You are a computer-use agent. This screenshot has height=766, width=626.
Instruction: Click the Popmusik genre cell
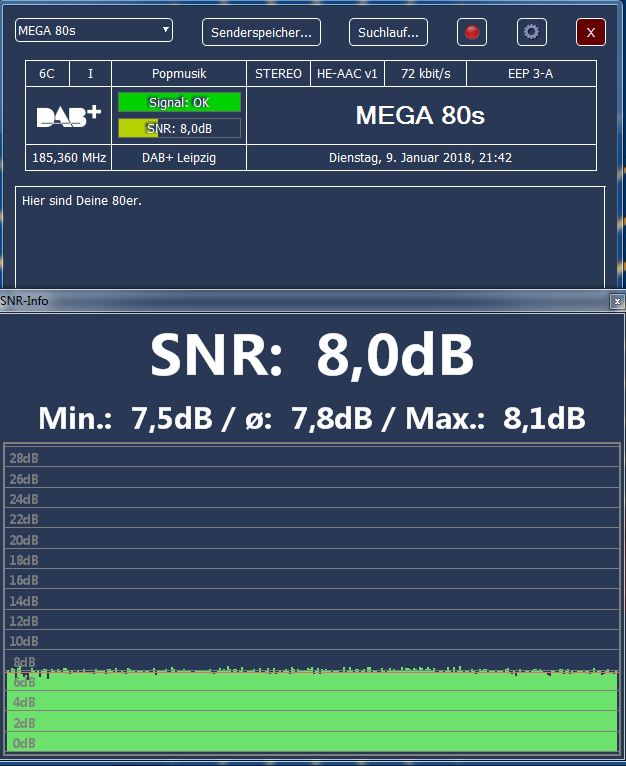click(x=179, y=74)
